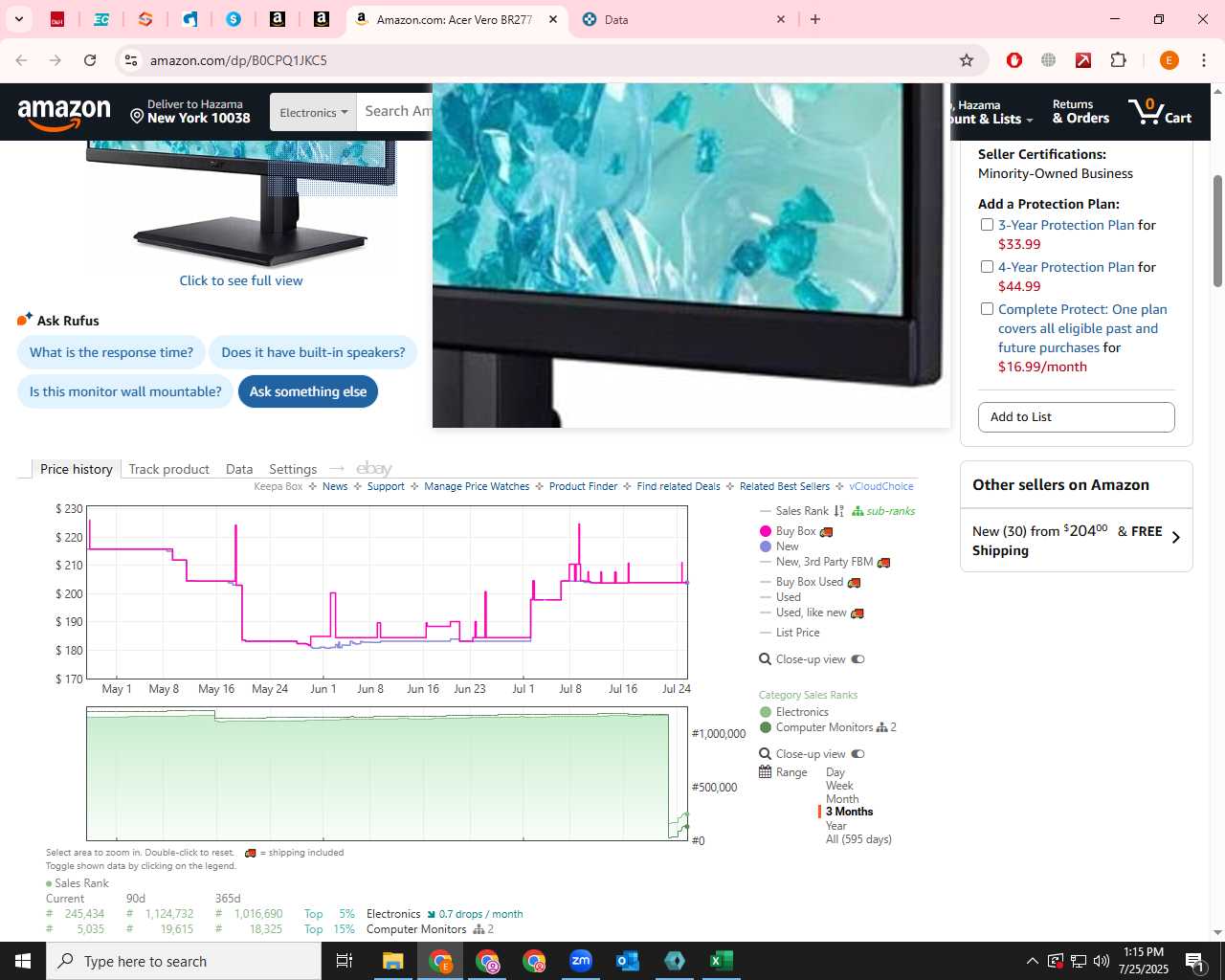Click Click to see full view link
This screenshot has width=1225, height=980.
point(241,280)
